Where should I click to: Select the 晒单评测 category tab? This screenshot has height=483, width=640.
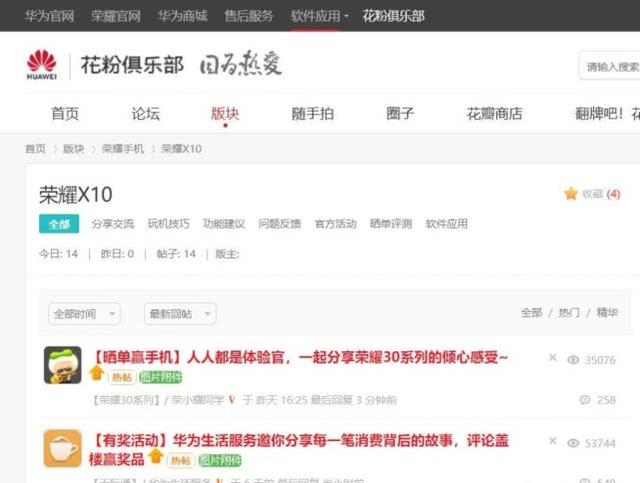point(391,224)
